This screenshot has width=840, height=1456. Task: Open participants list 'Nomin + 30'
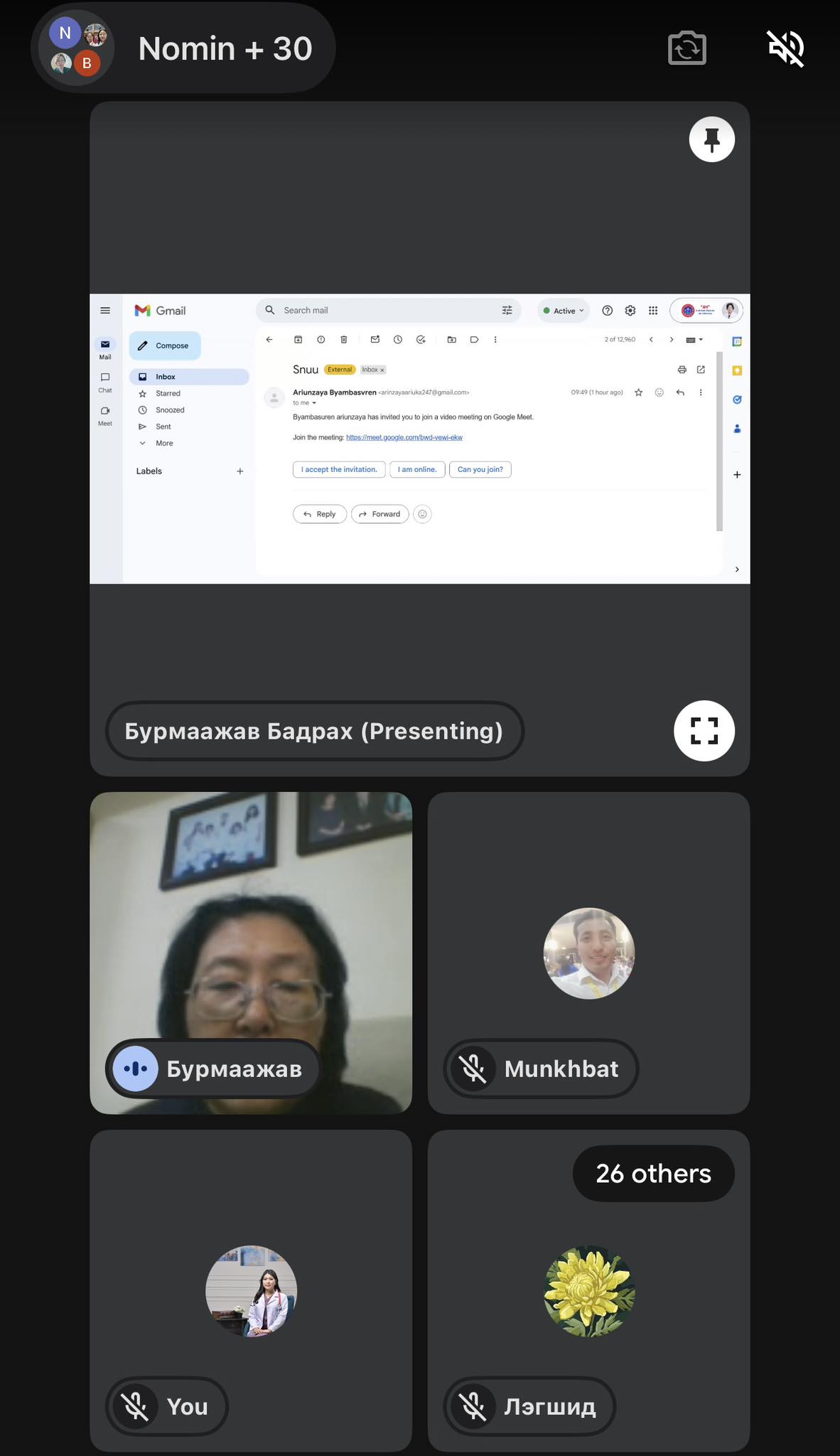pos(183,48)
